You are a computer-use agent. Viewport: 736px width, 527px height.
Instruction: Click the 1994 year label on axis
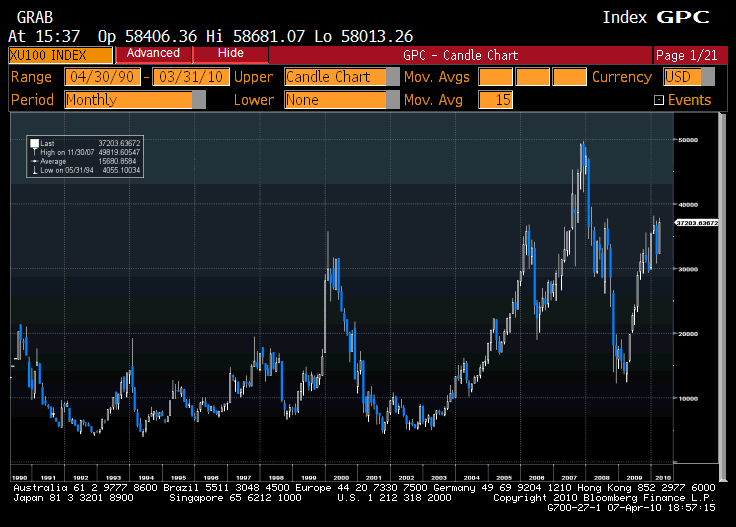tap(146, 478)
